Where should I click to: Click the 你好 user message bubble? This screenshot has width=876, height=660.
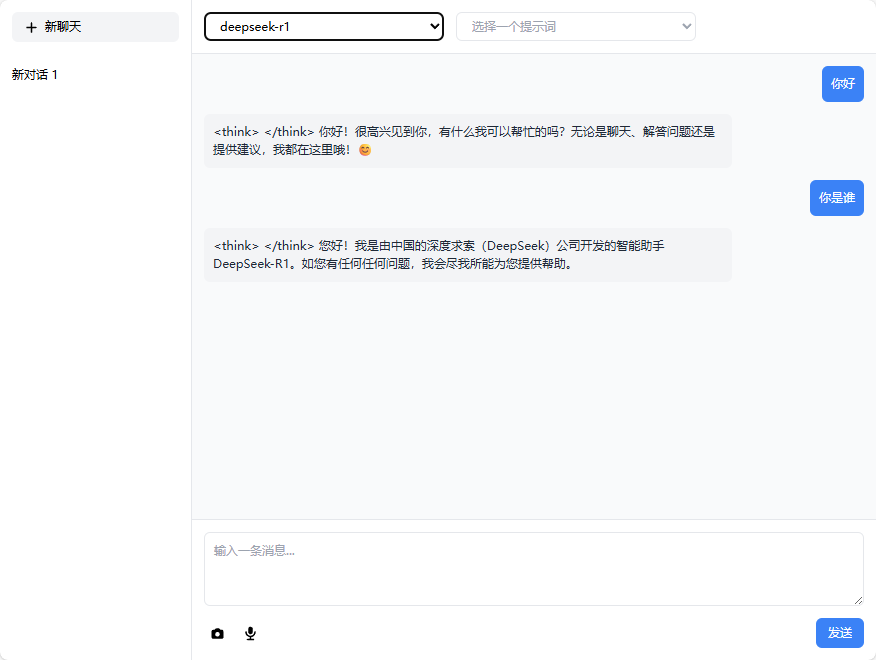[842, 84]
